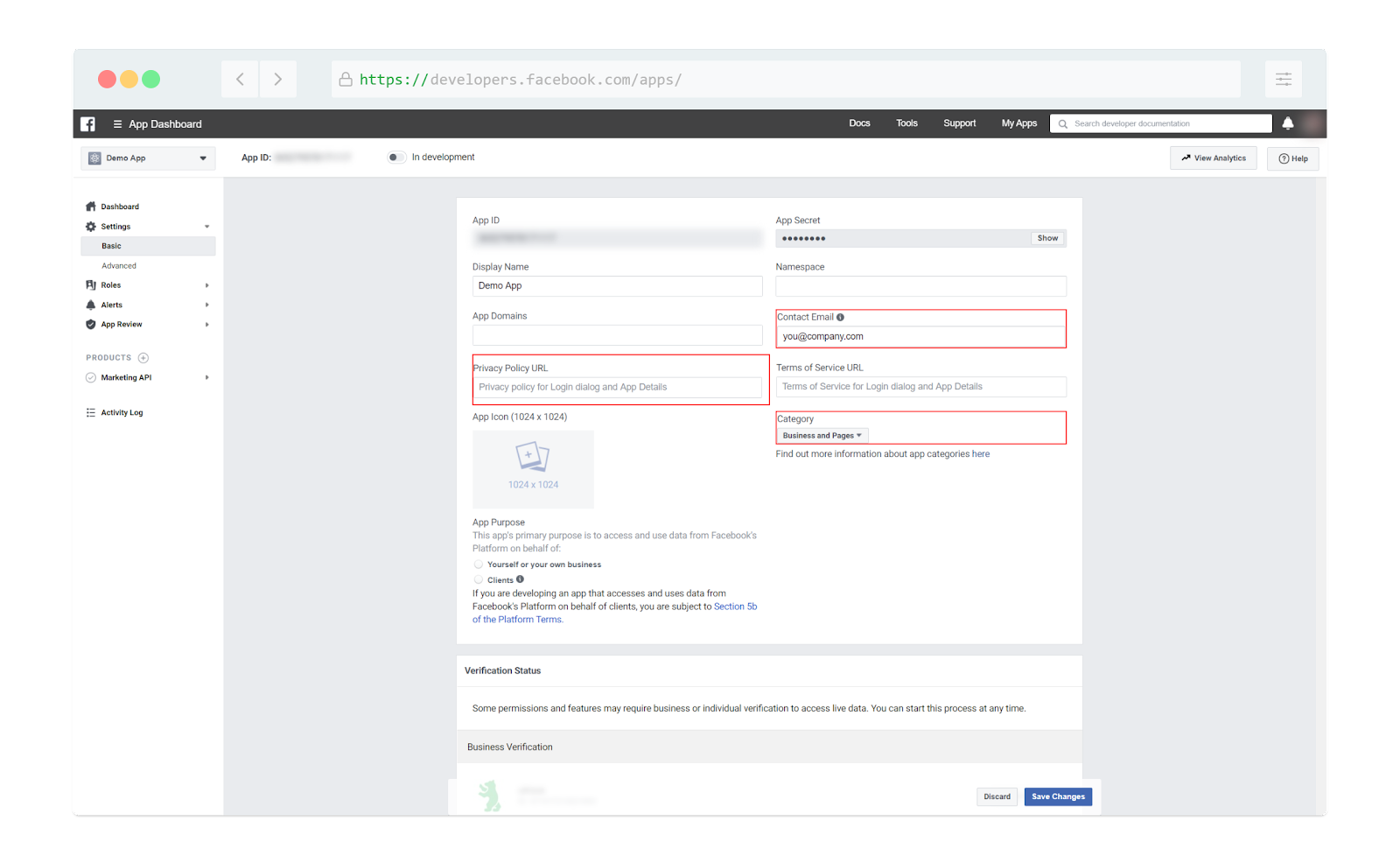The width and height of the screenshot is (1400, 863).
Task: Click the Dashboard house icon
Action: click(91, 207)
